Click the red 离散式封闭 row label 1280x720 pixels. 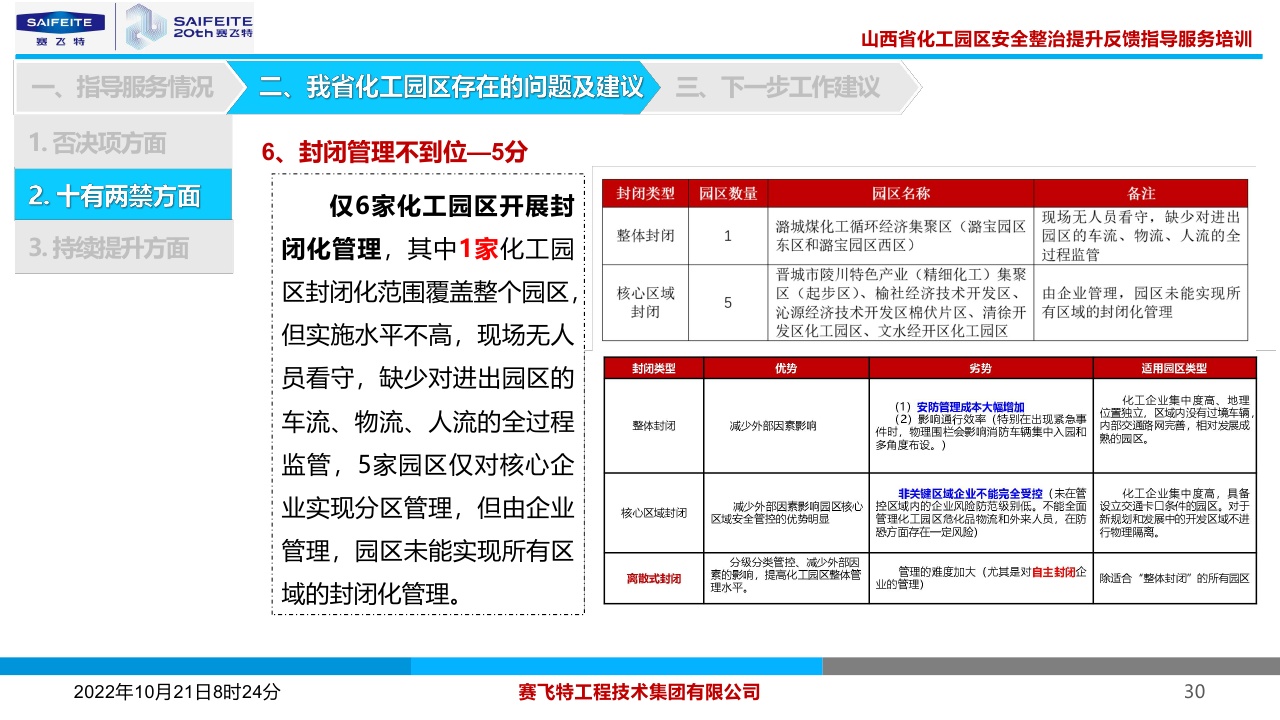point(653,579)
